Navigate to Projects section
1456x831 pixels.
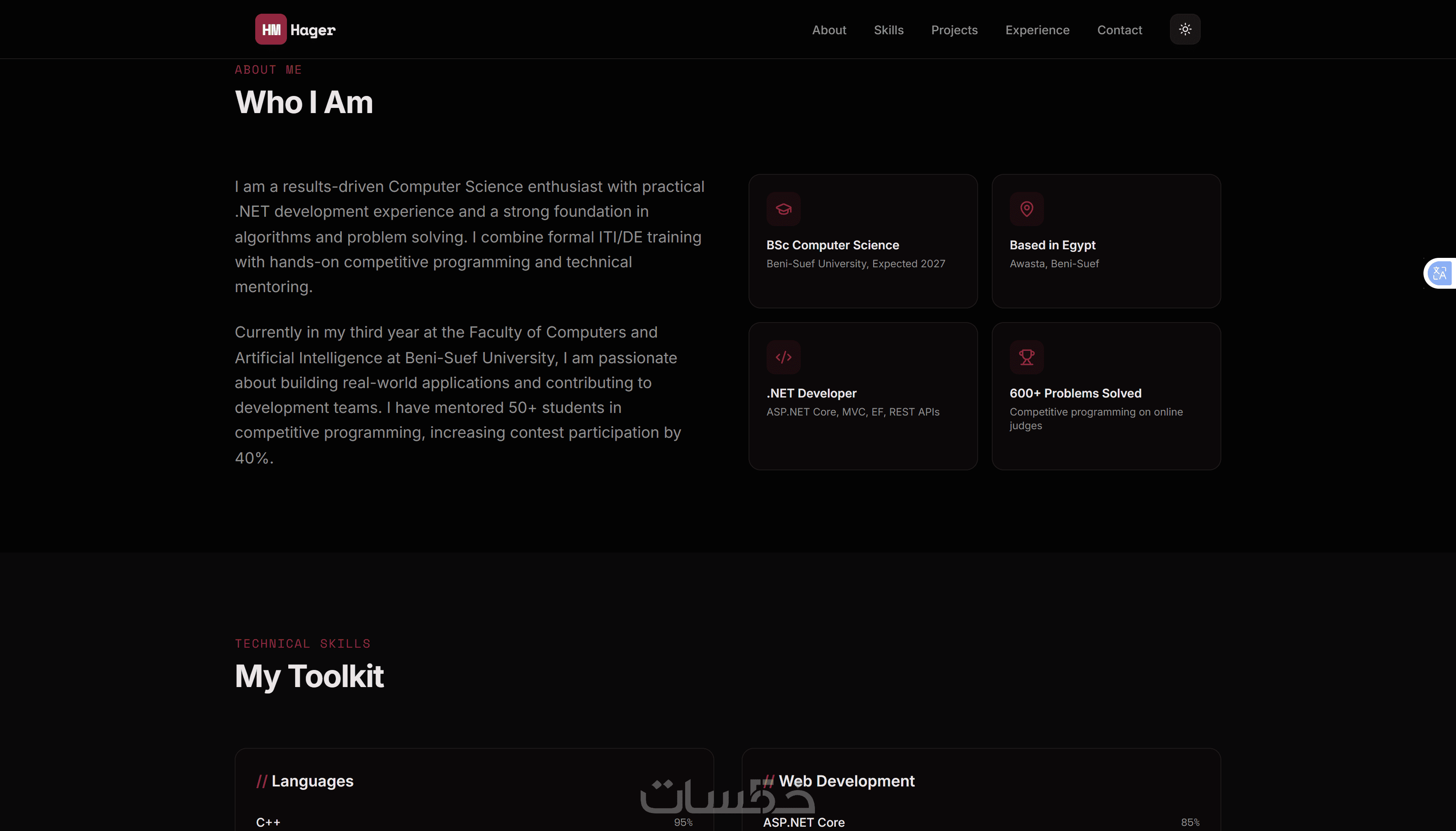pyautogui.click(x=954, y=30)
